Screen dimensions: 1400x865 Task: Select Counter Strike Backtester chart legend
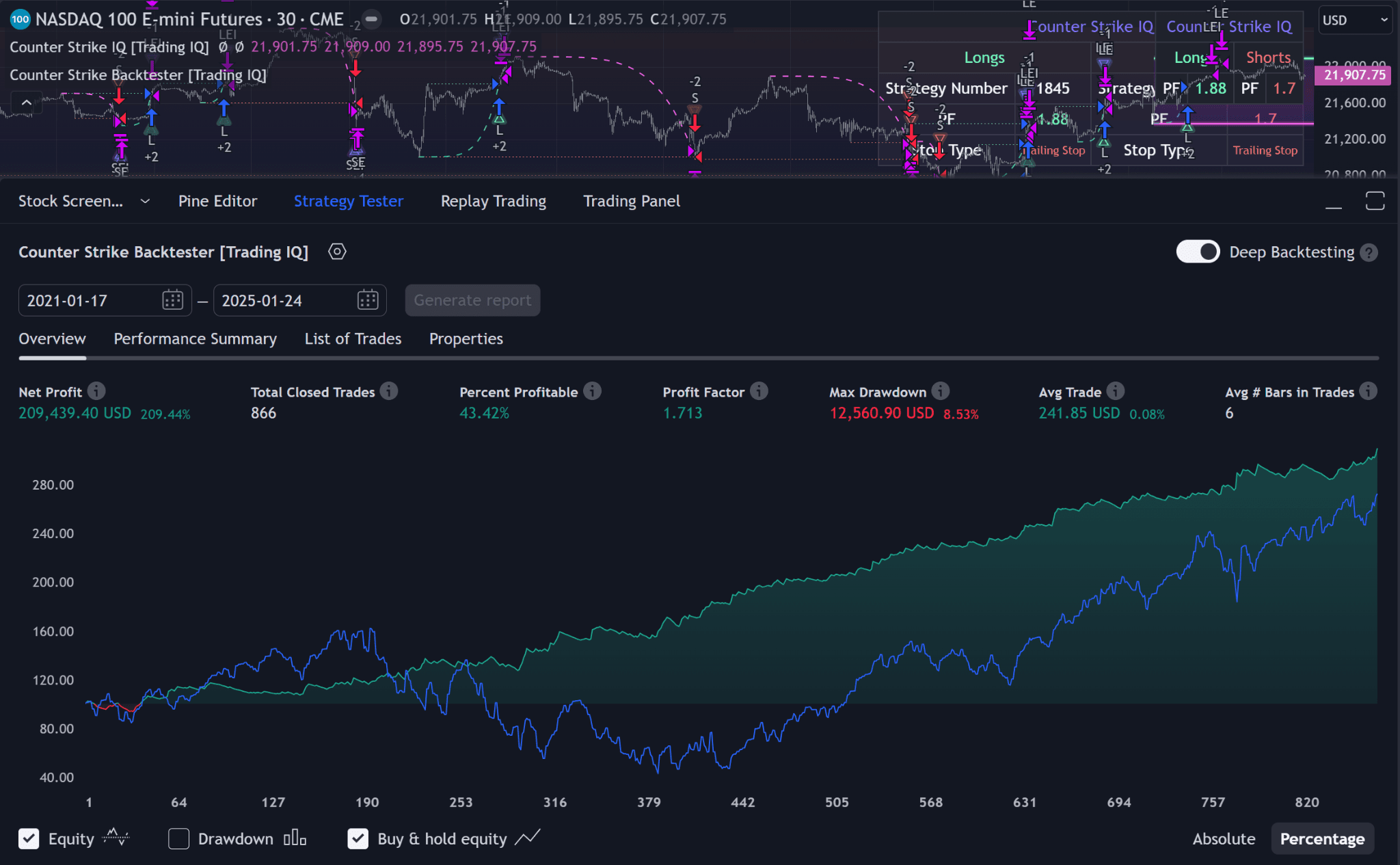pos(137,75)
